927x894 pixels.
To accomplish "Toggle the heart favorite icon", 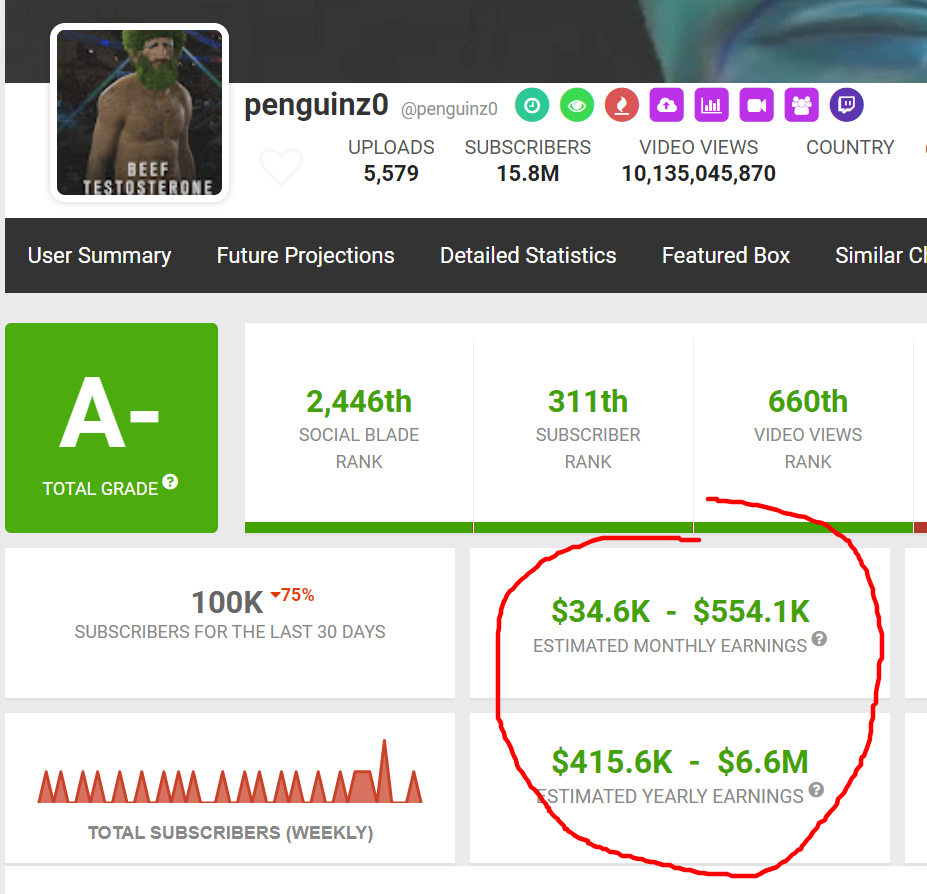I will pos(280,166).
